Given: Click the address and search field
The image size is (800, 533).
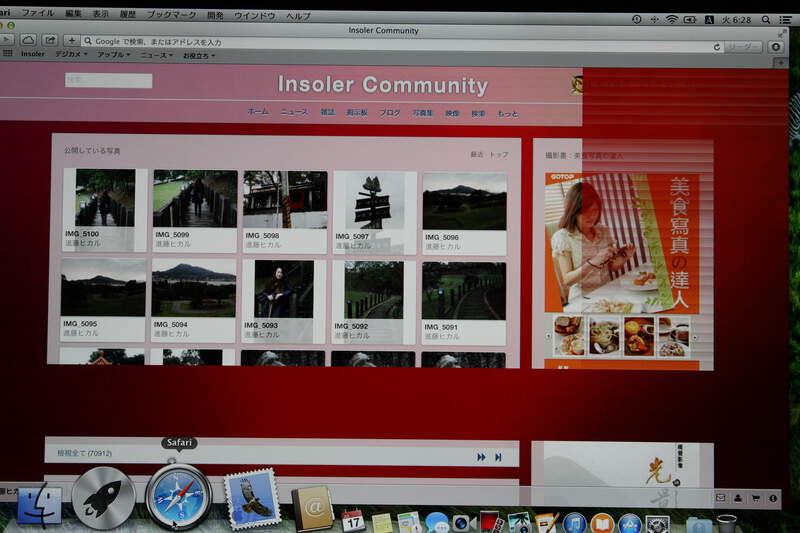Looking at the screenshot, I should point(400,42).
